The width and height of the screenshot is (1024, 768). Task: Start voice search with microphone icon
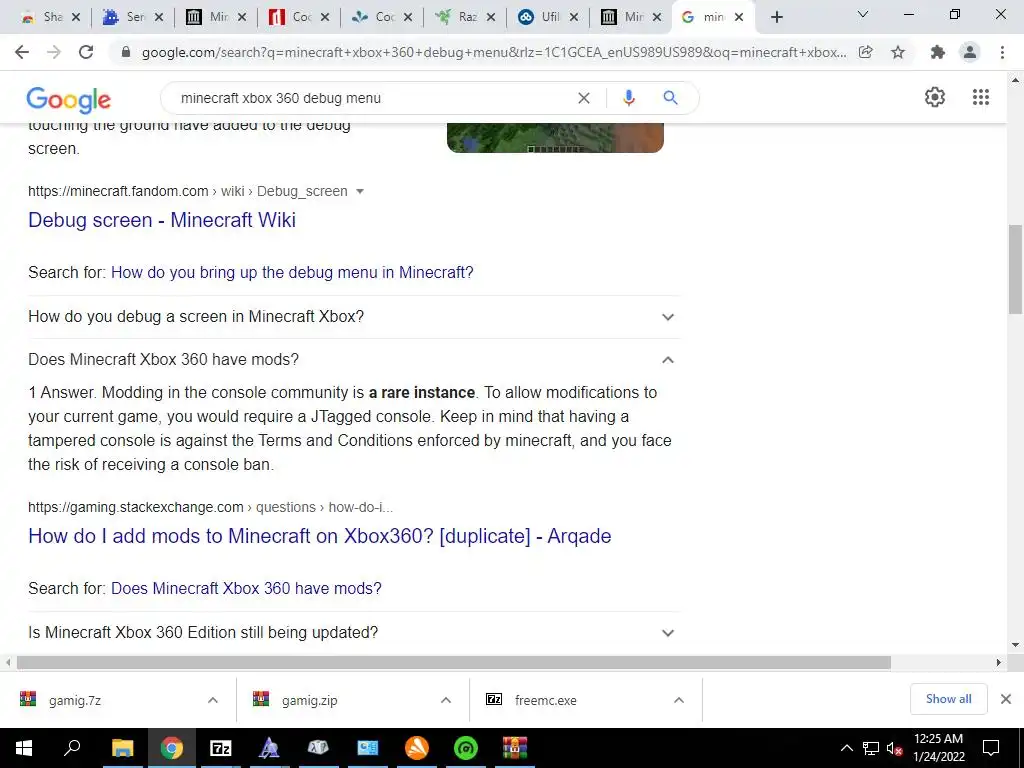coord(628,98)
